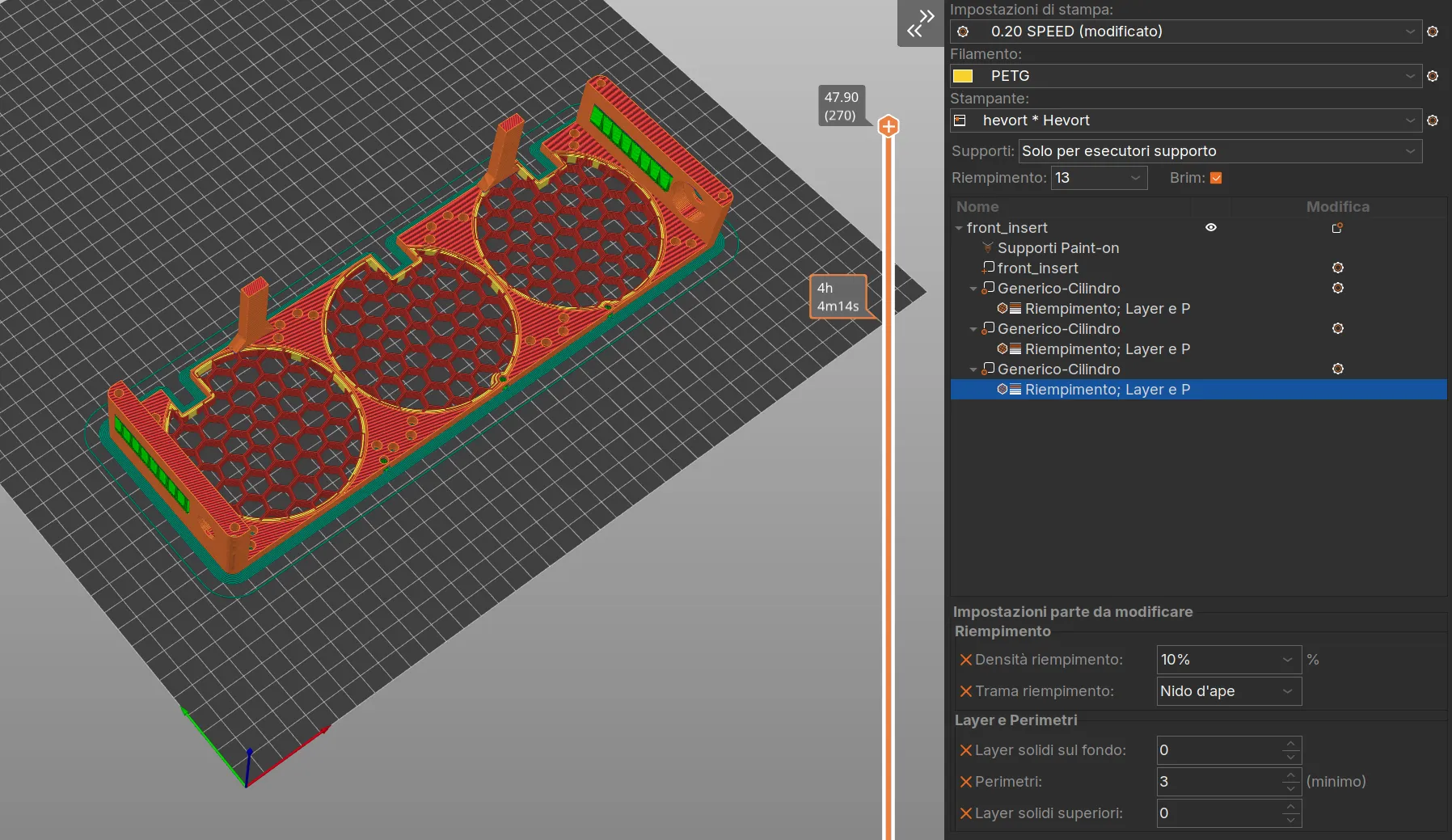The width and height of the screenshot is (1452, 840).
Task: Open the Trama riempimento Nido d'ape dropdown
Action: (1229, 691)
